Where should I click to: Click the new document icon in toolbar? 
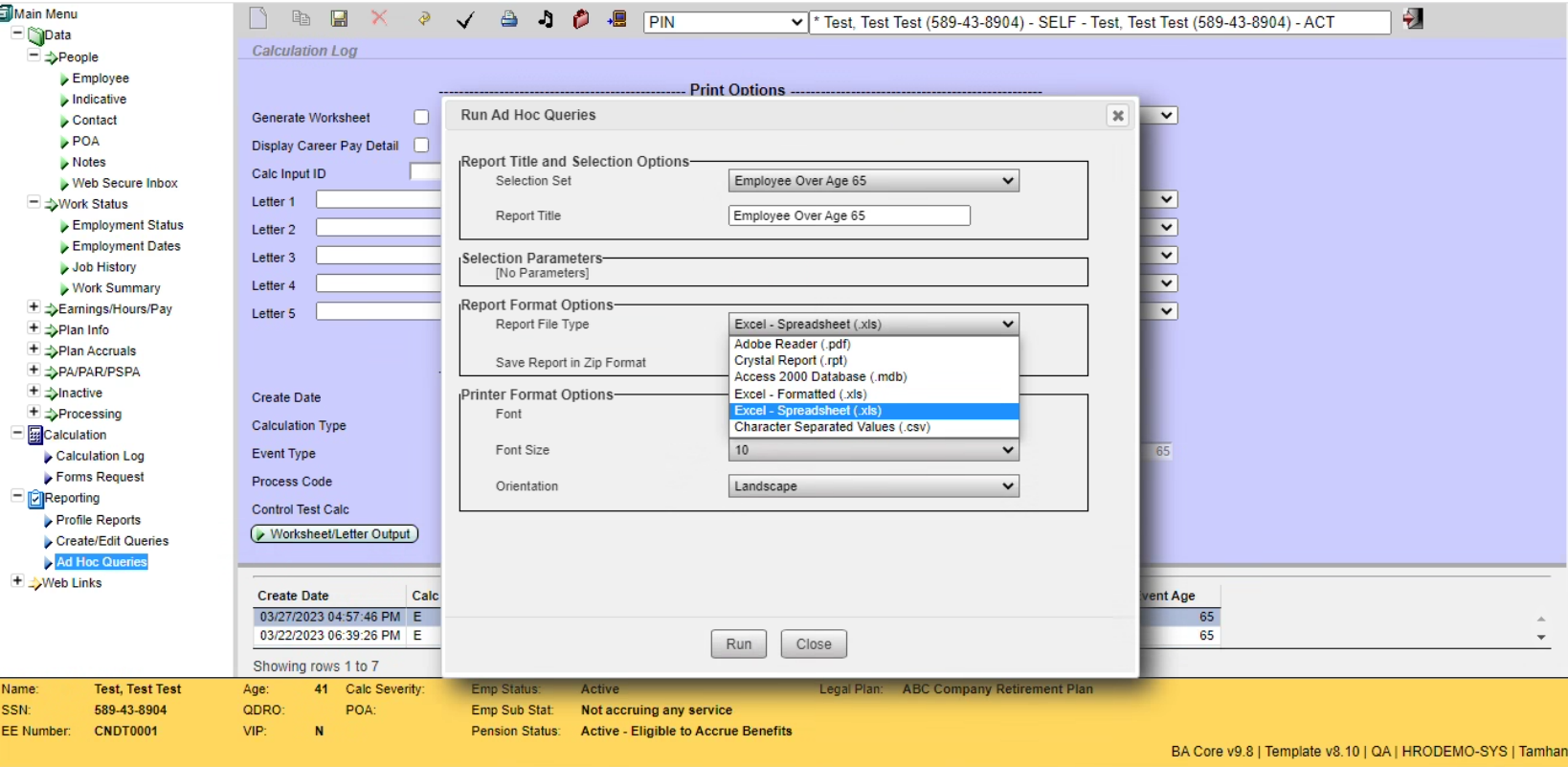point(258,19)
